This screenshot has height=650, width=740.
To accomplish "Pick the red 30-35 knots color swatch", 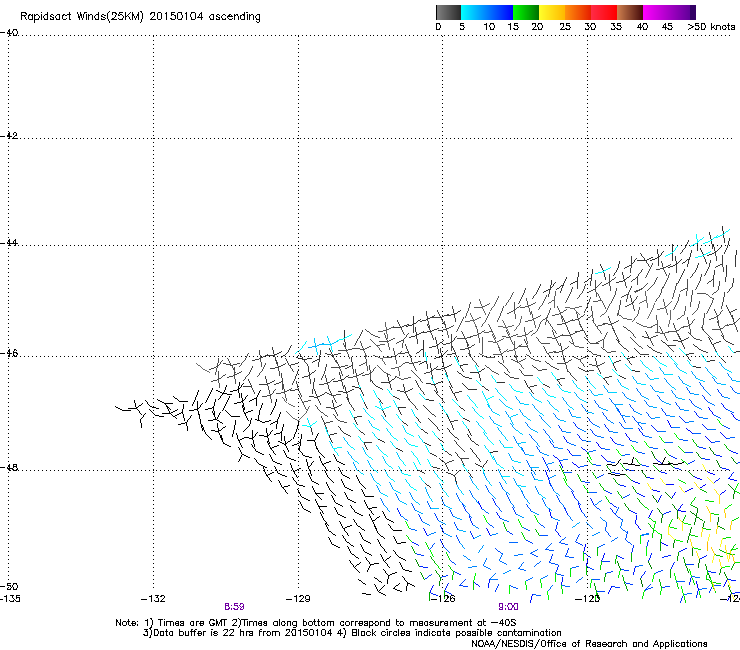I will coord(604,12).
